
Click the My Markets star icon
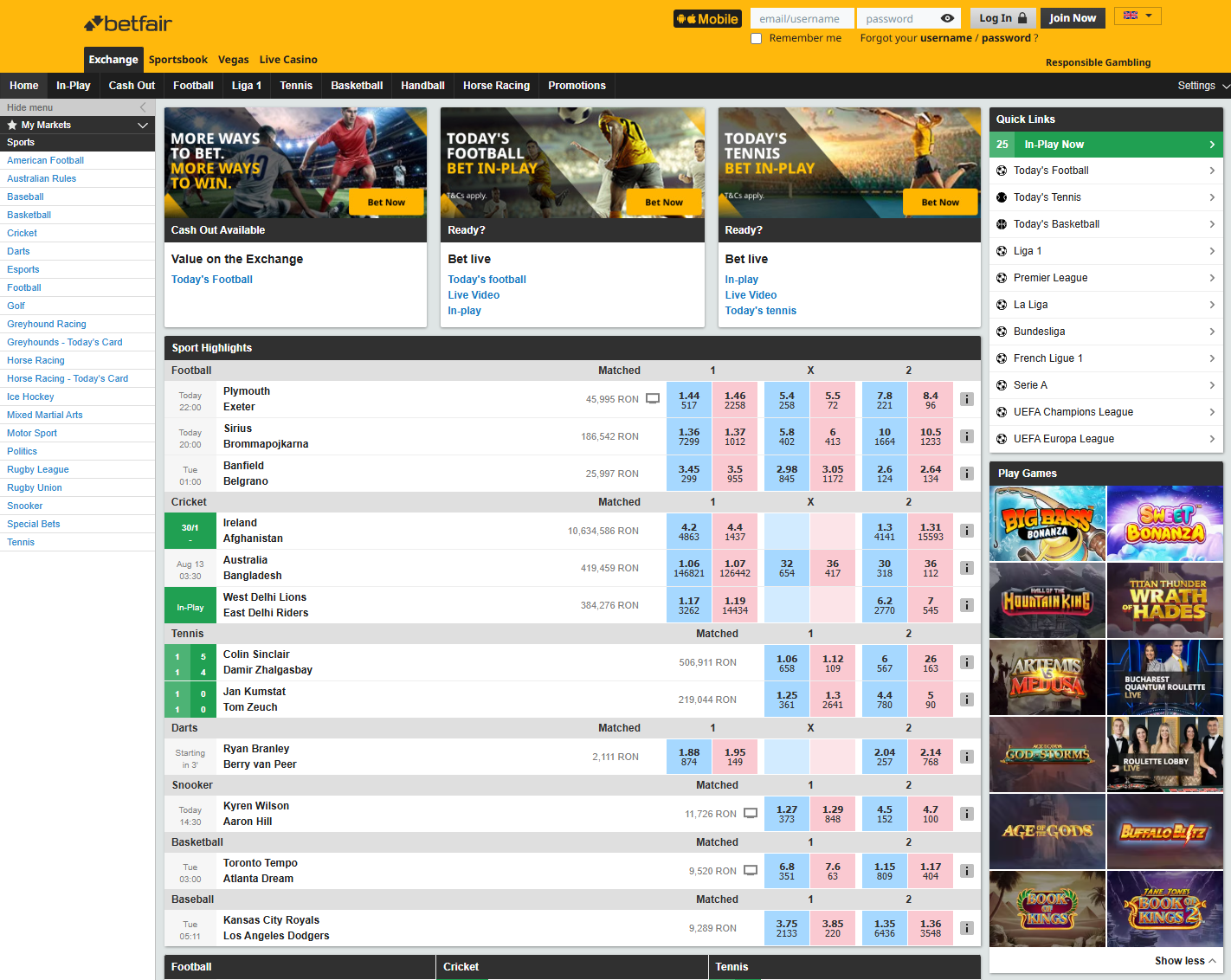12,126
